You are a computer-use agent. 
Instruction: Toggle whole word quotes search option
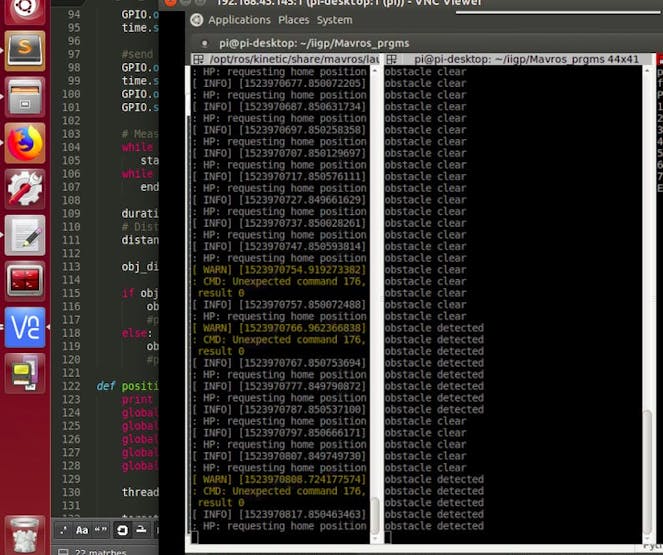coord(101,530)
